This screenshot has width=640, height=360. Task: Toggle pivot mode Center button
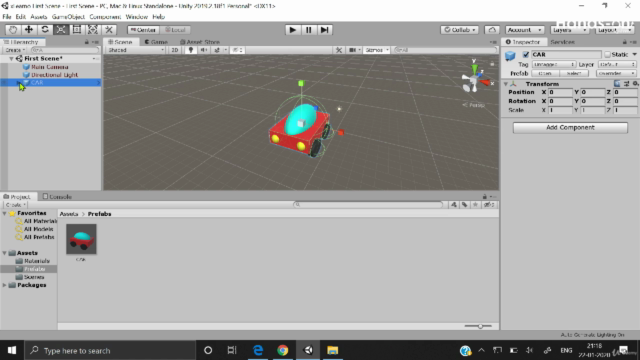click(x=143, y=30)
